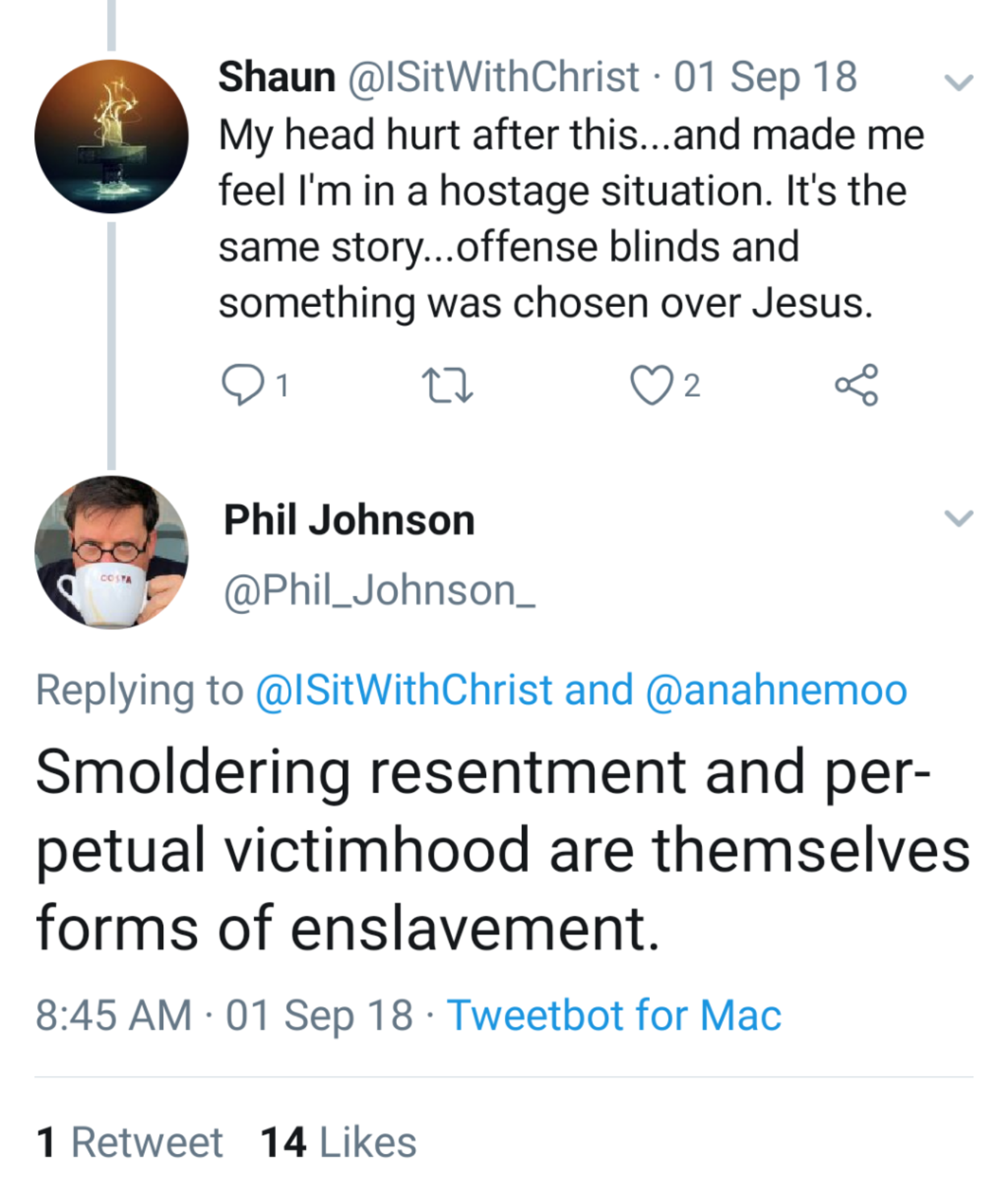1008x1202 pixels.
Task: Reply to Shaun's tweet
Action: (242, 385)
